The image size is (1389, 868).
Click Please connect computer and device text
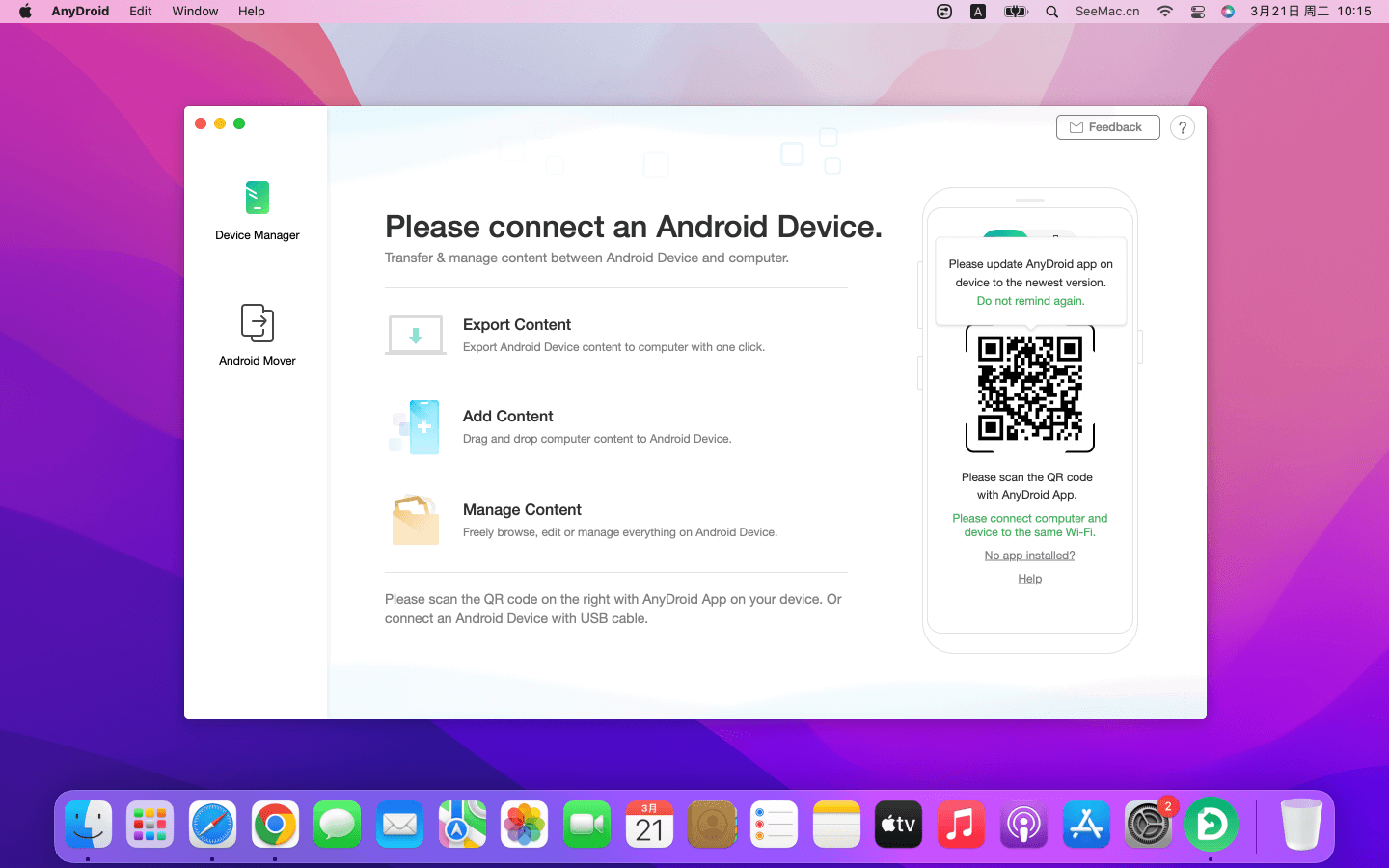[1029, 526]
